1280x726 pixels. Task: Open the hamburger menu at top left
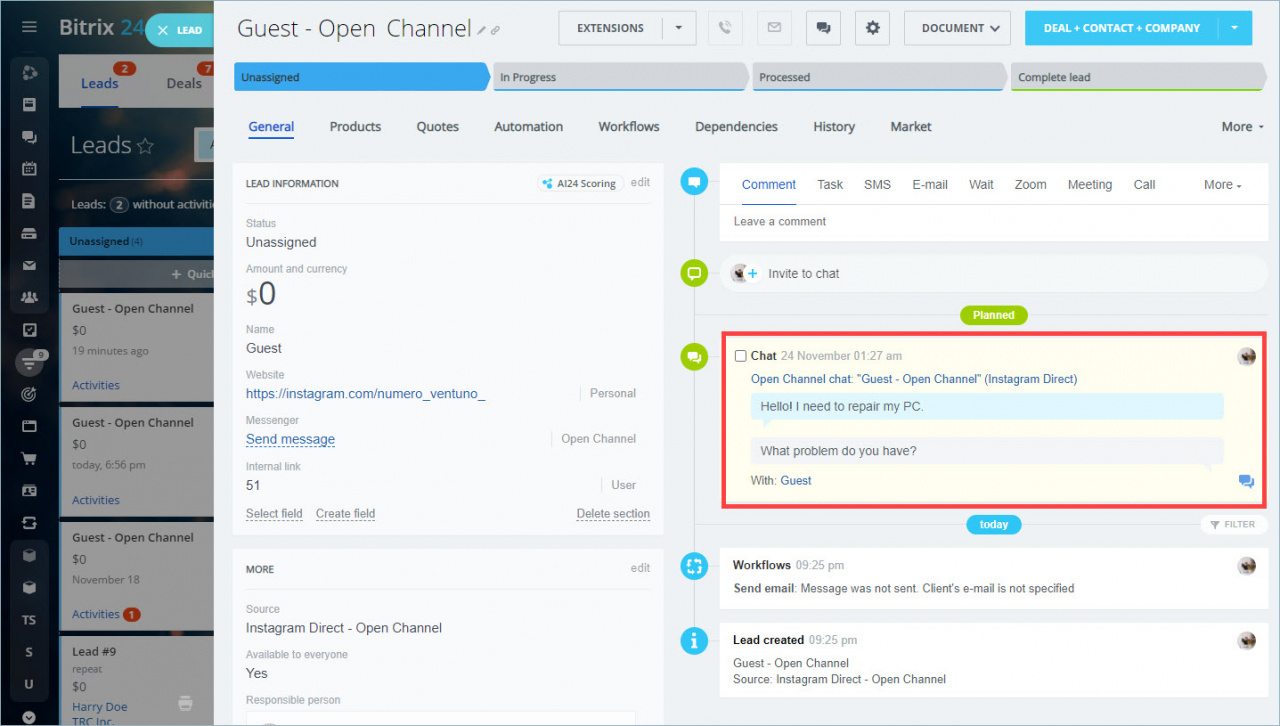(x=29, y=27)
